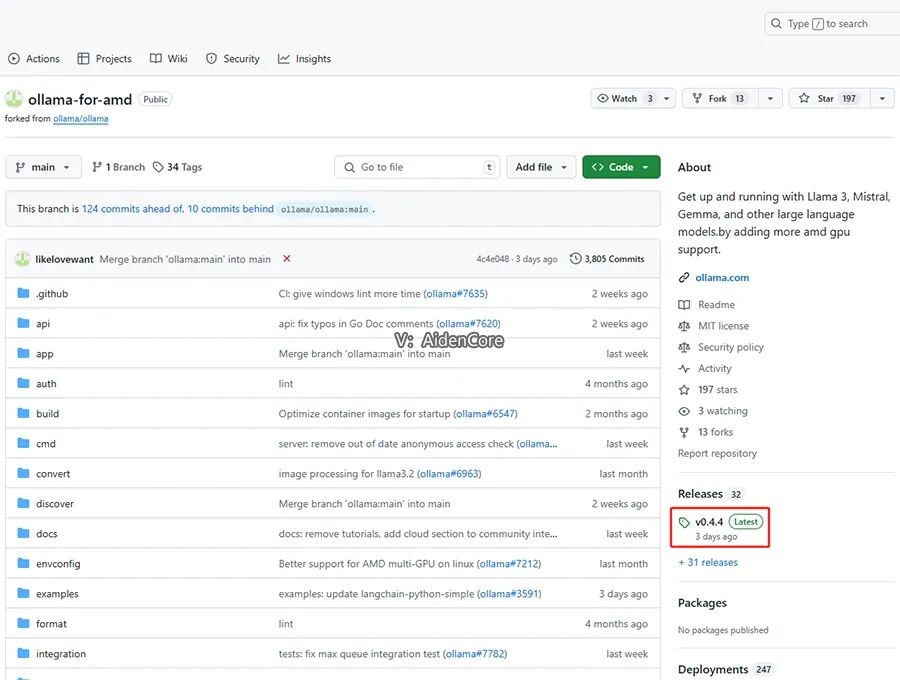Open the Security tab
This screenshot has height=680, width=900.
click(232, 59)
